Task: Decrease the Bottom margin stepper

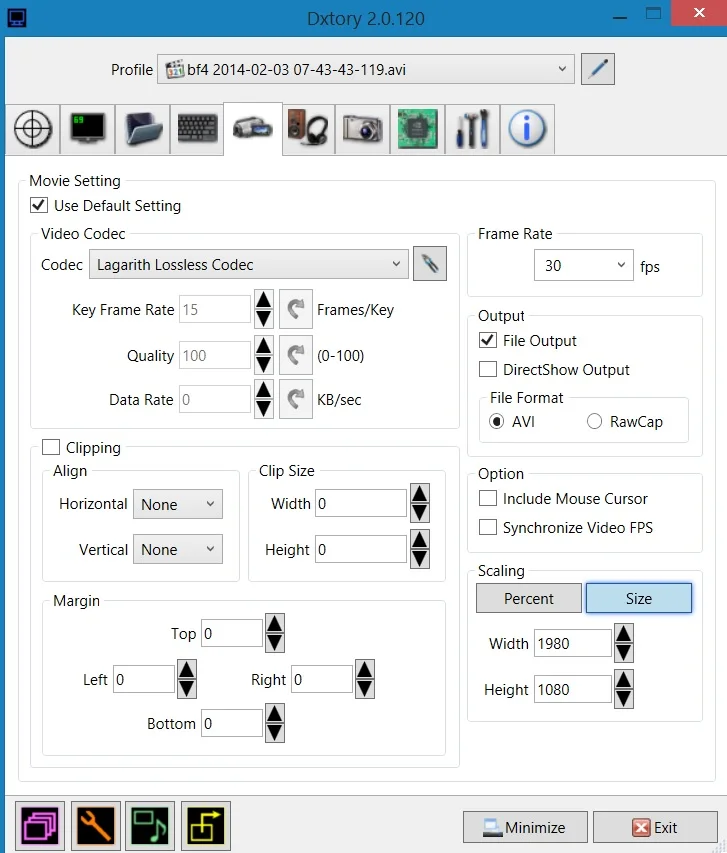Action: pyautogui.click(x=275, y=733)
